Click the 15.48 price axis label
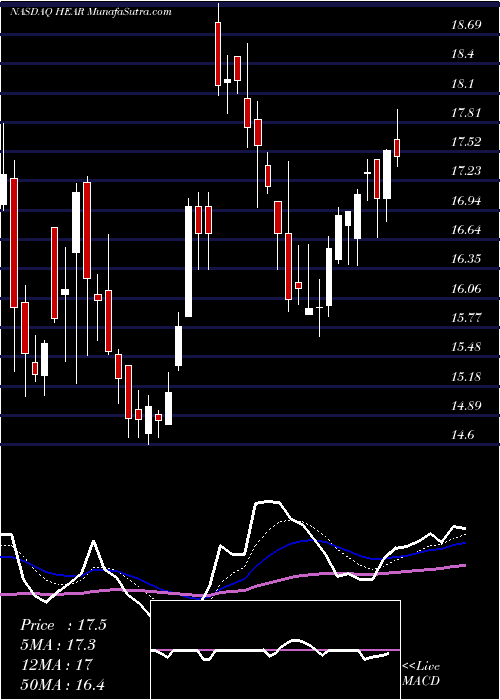Image resolution: width=500 pixels, height=700 pixels. click(x=466, y=347)
